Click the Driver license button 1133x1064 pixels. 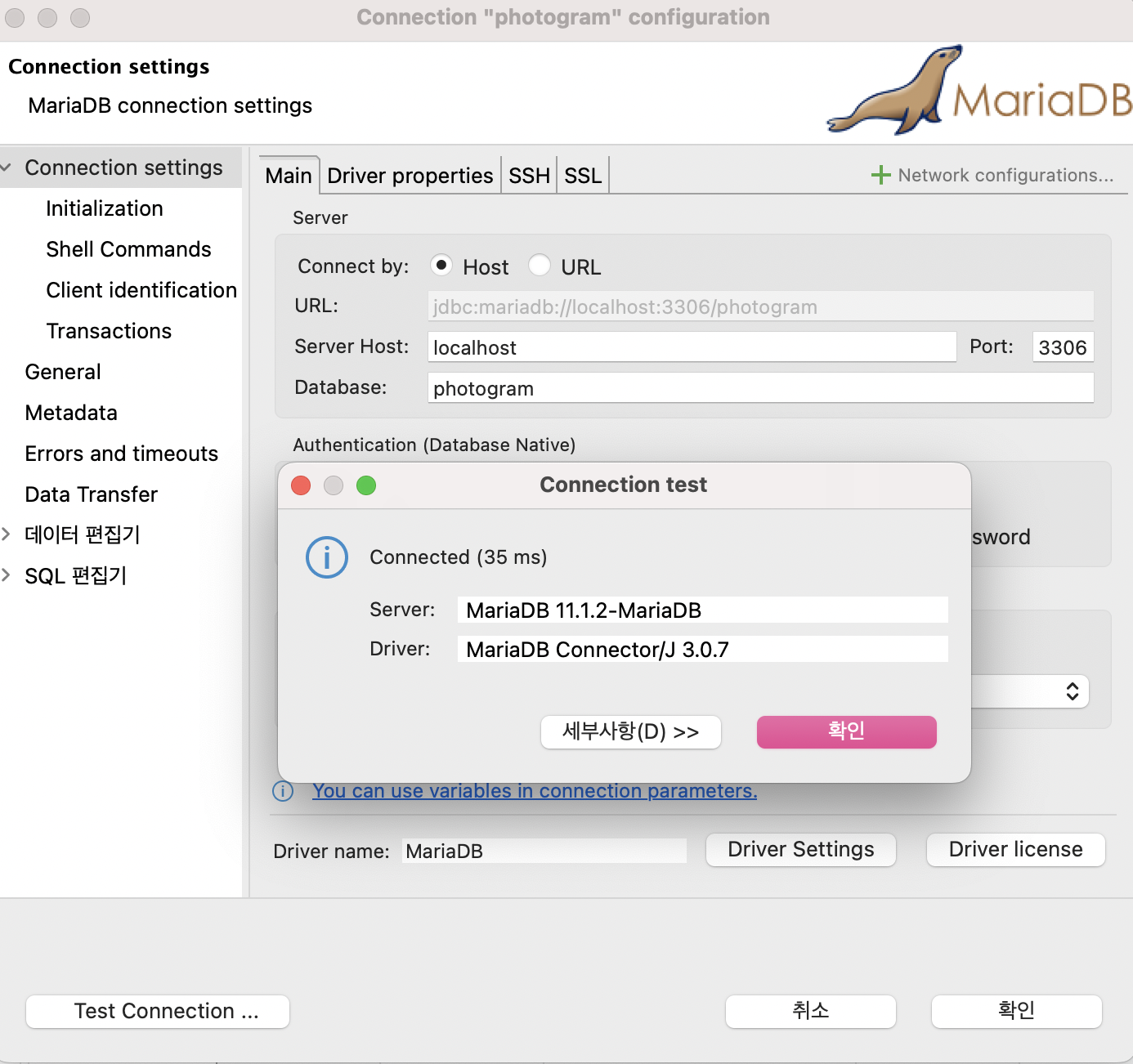click(1016, 850)
